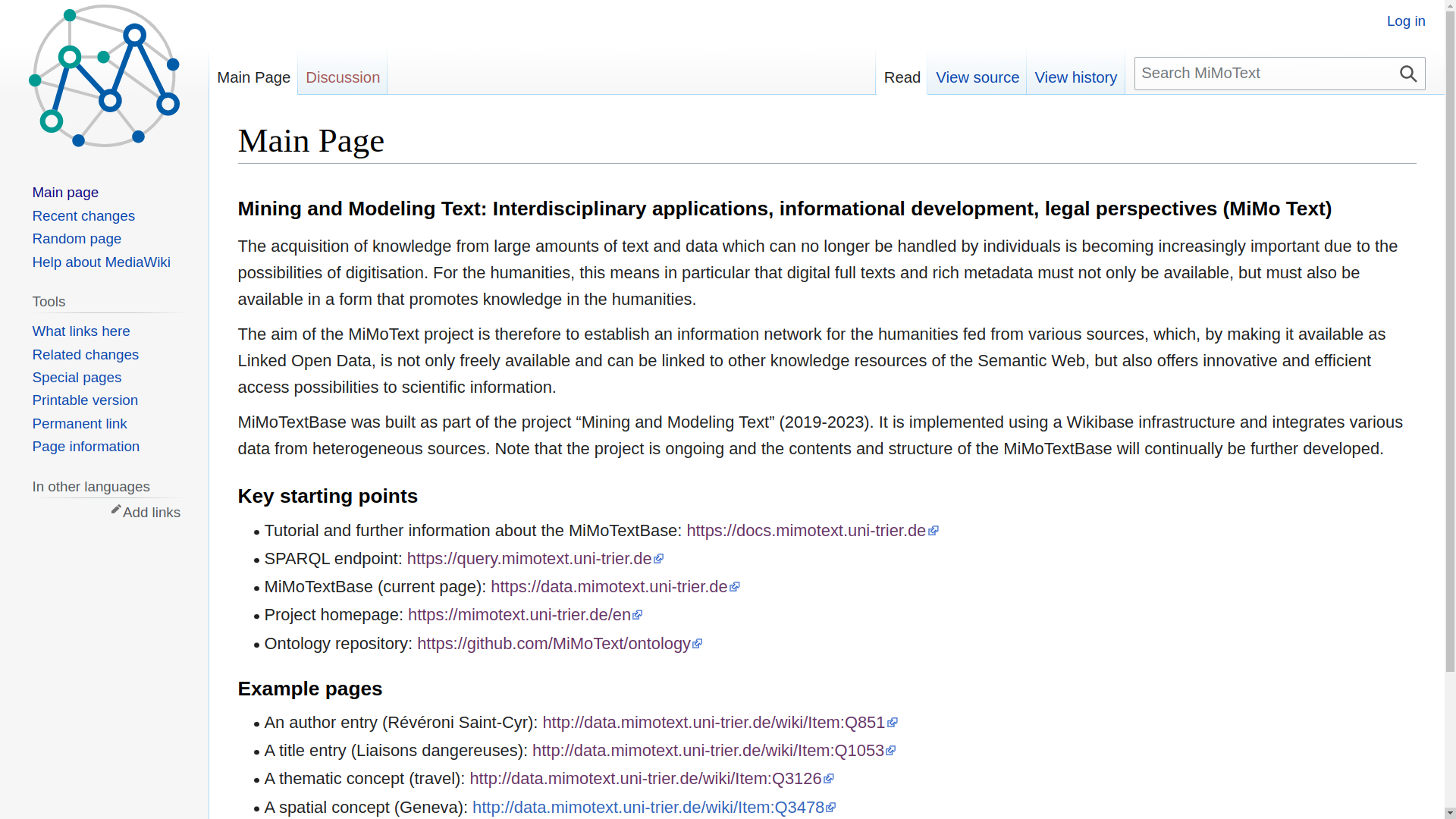This screenshot has width=1456, height=819.
Task: Open Special pages link
Action: pos(77,378)
